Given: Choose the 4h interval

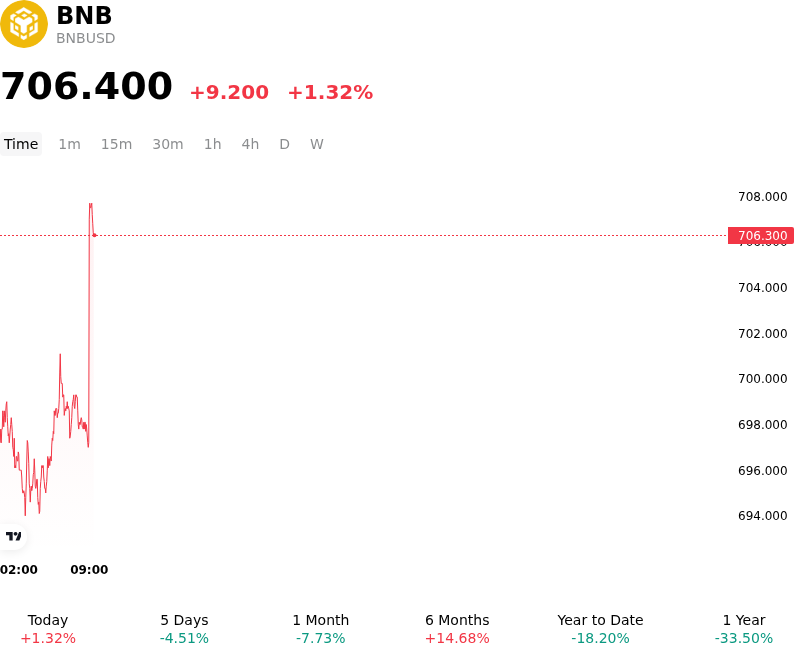Looking at the screenshot, I should tap(250, 144).
